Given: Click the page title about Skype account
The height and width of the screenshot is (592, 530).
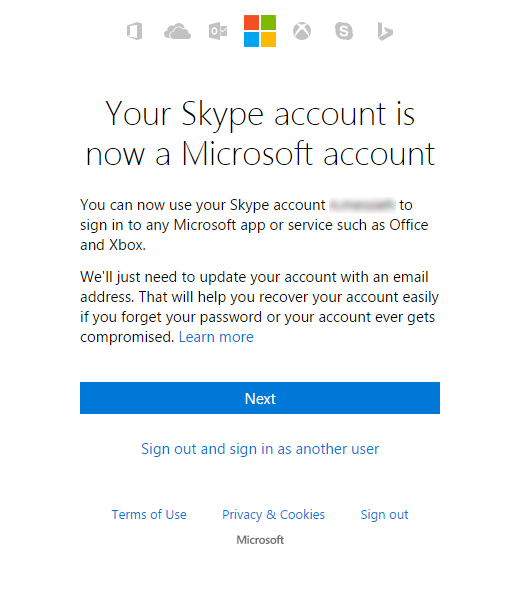Looking at the screenshot, I should tap(260, 133).
